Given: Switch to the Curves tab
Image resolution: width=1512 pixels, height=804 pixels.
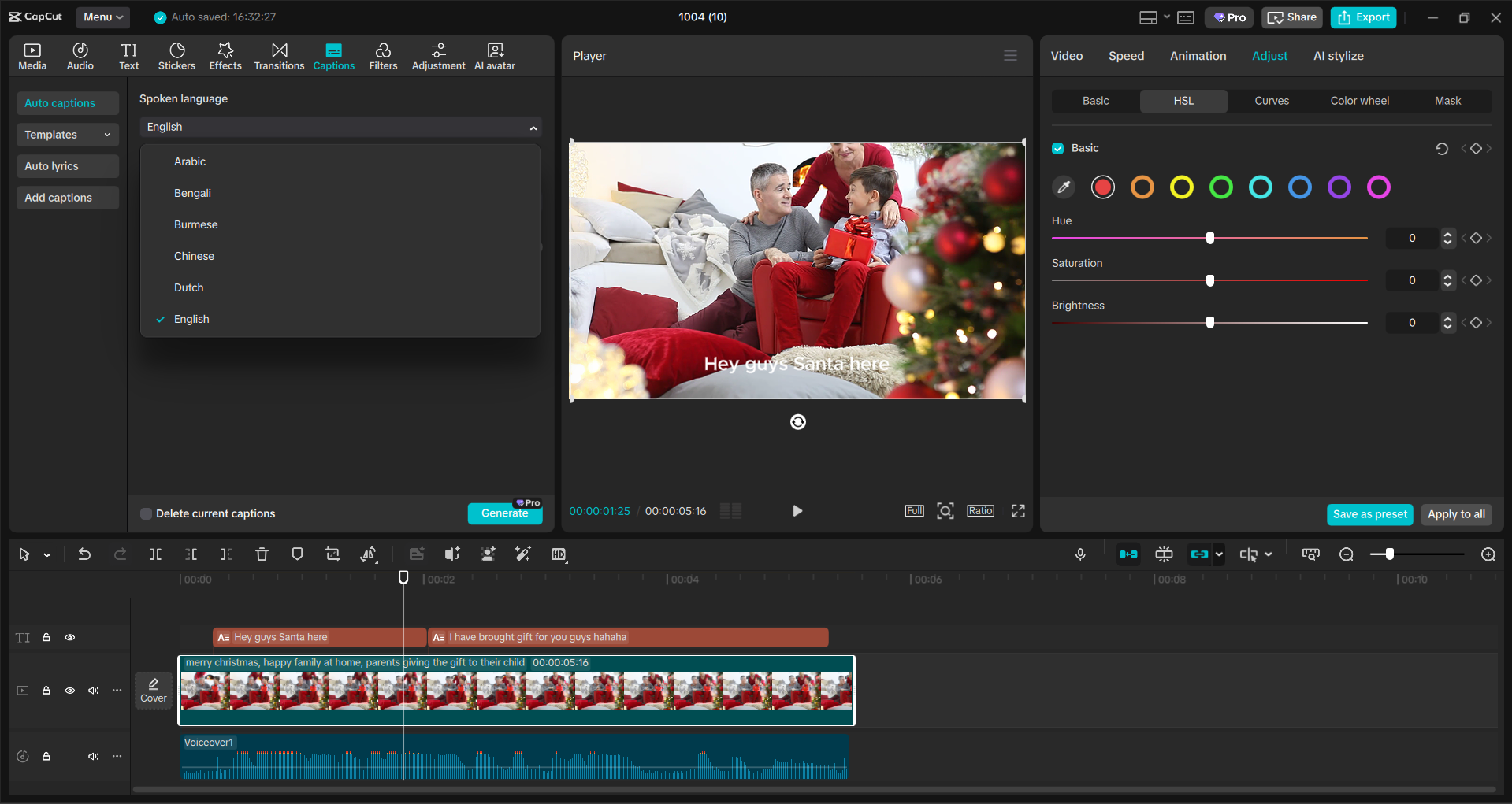Looking at the screenshot, I should click(x=1272, y=101).
